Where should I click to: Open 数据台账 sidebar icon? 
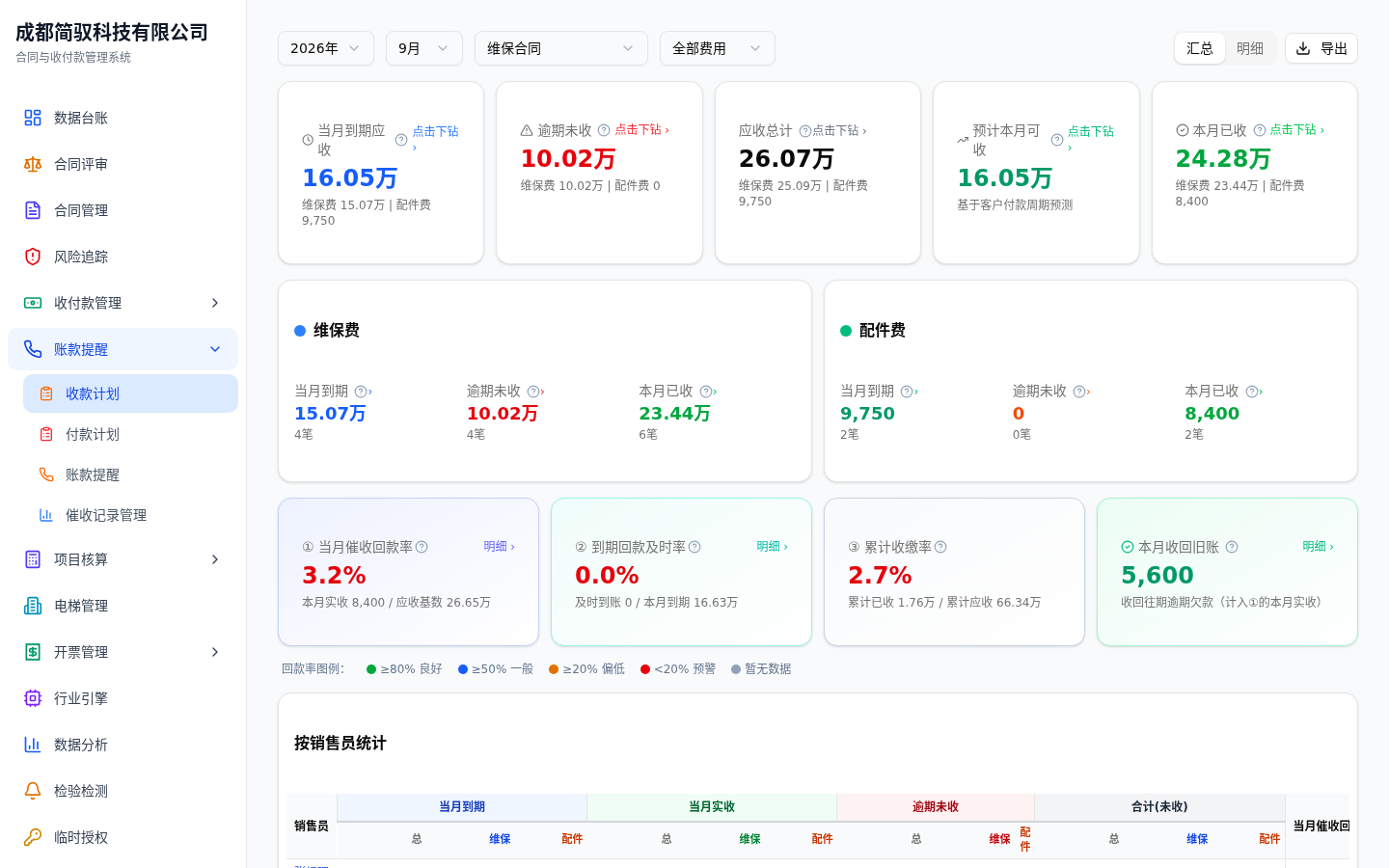click(33, 118)
